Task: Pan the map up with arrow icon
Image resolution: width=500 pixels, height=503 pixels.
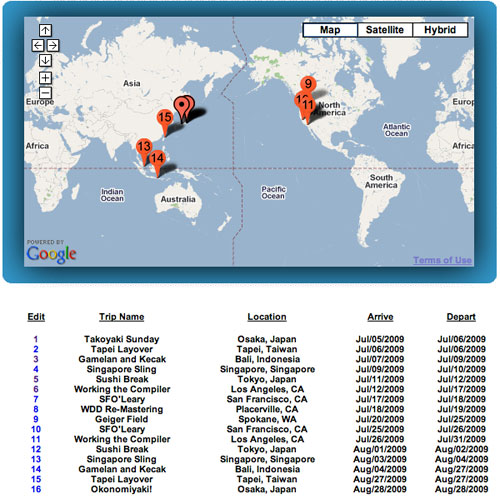Action: pyautogui.click(x=45, y=30)
